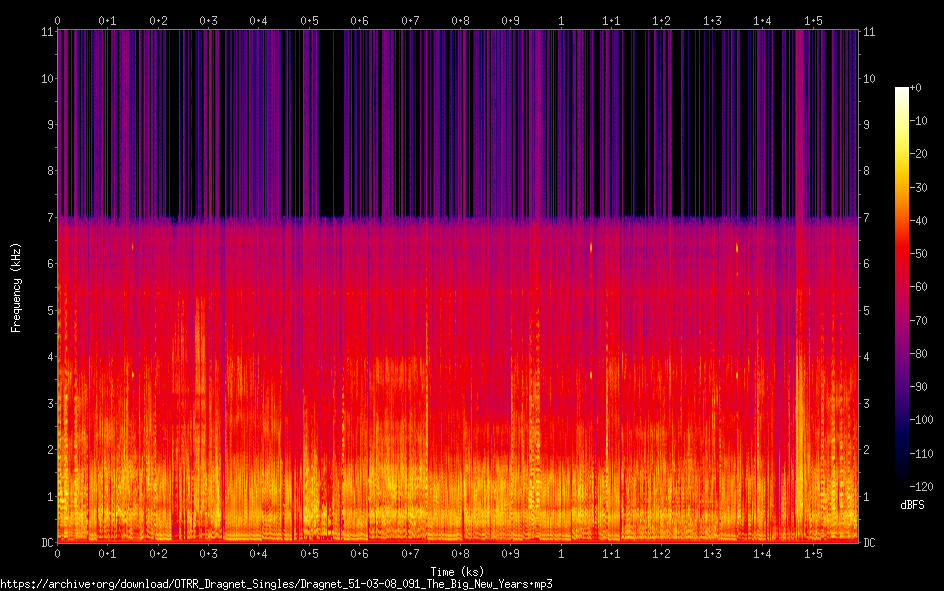Image resolution: width=944 pixels, height=591 pixels.
Task: Click the 'Time (ks)' axis label
Action: (456, 571)
